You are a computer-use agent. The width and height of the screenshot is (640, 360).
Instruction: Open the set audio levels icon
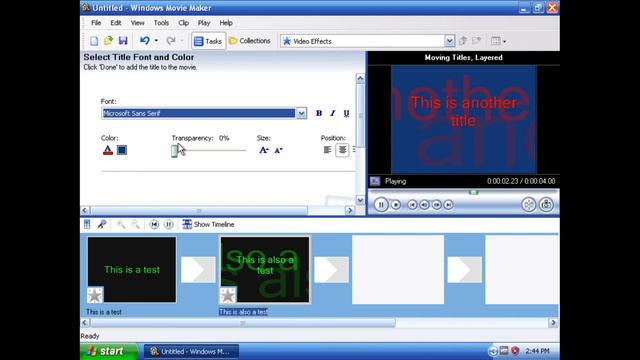pos(87,224)
